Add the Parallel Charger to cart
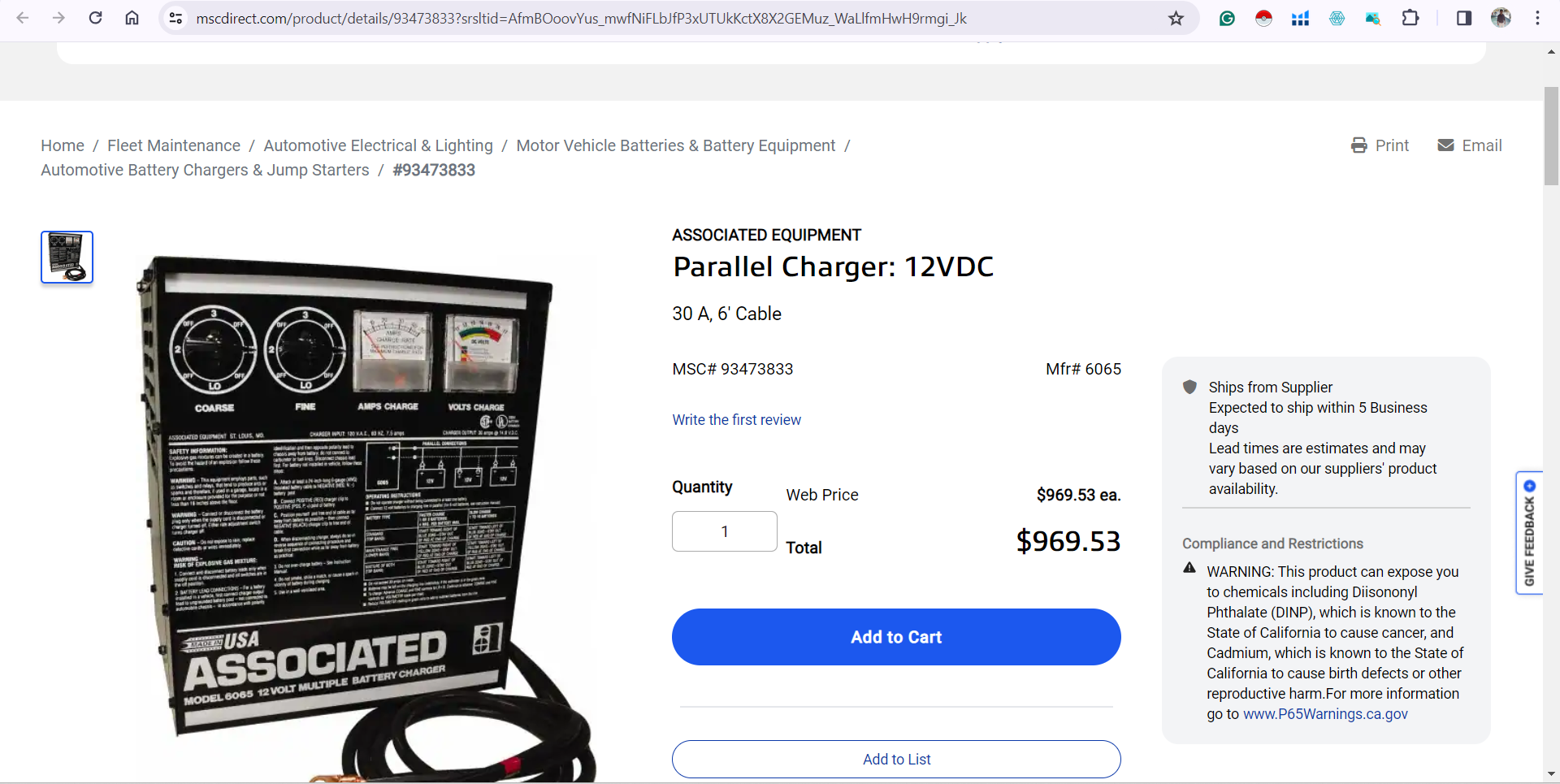1560x784 pixels. coord(896,637)
